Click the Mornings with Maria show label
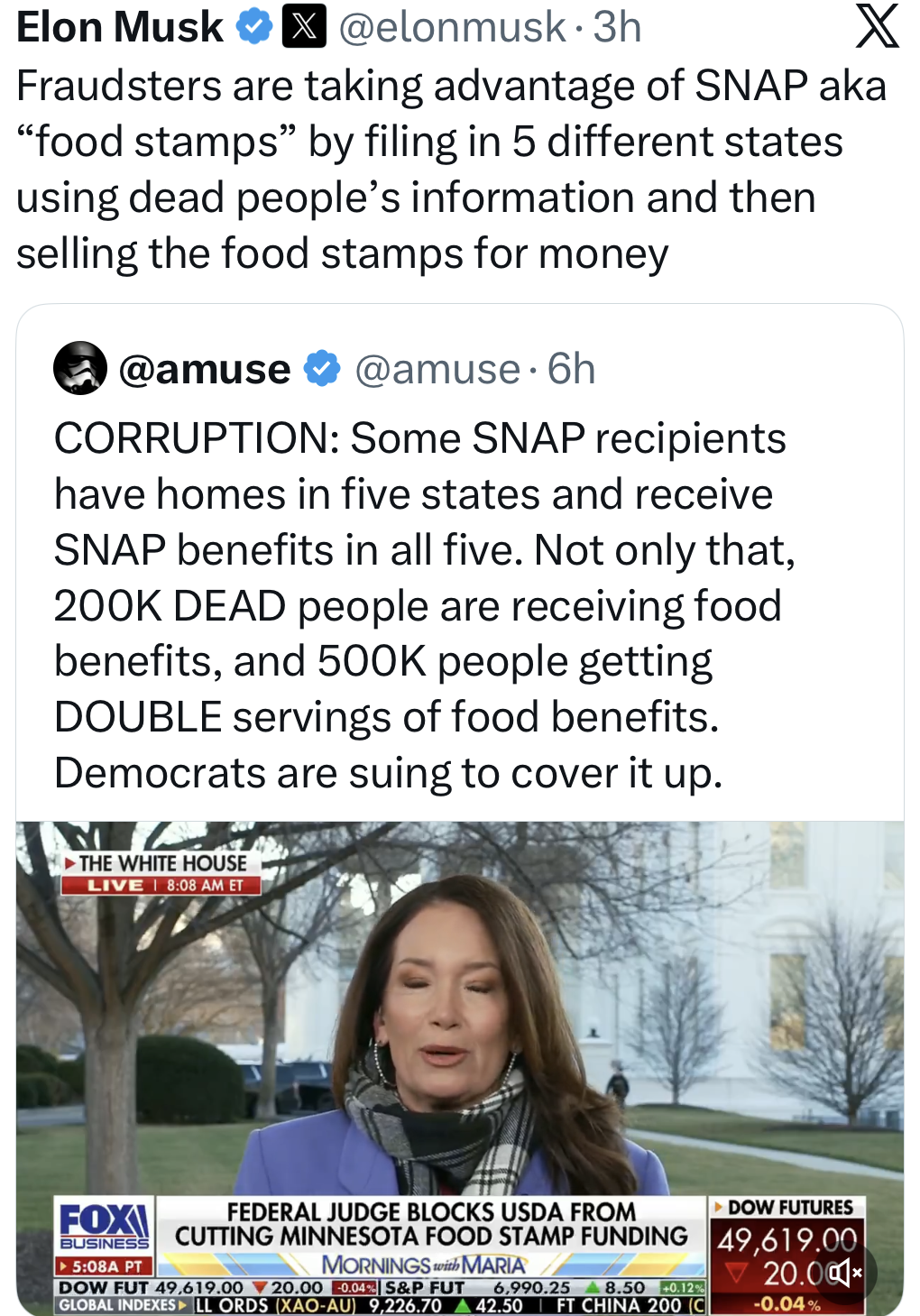 point(424,1265)
